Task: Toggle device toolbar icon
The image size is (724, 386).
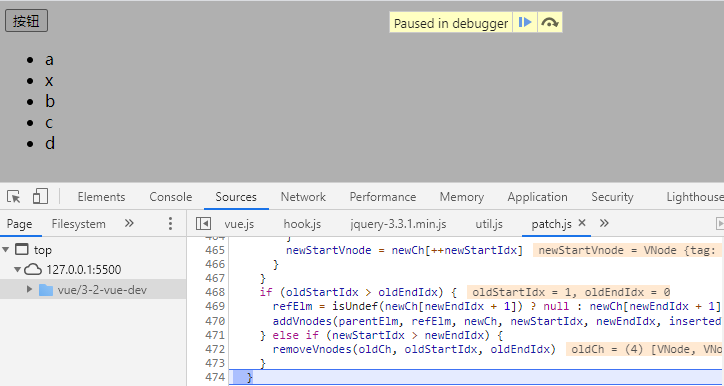Action: tap(40, 196)
